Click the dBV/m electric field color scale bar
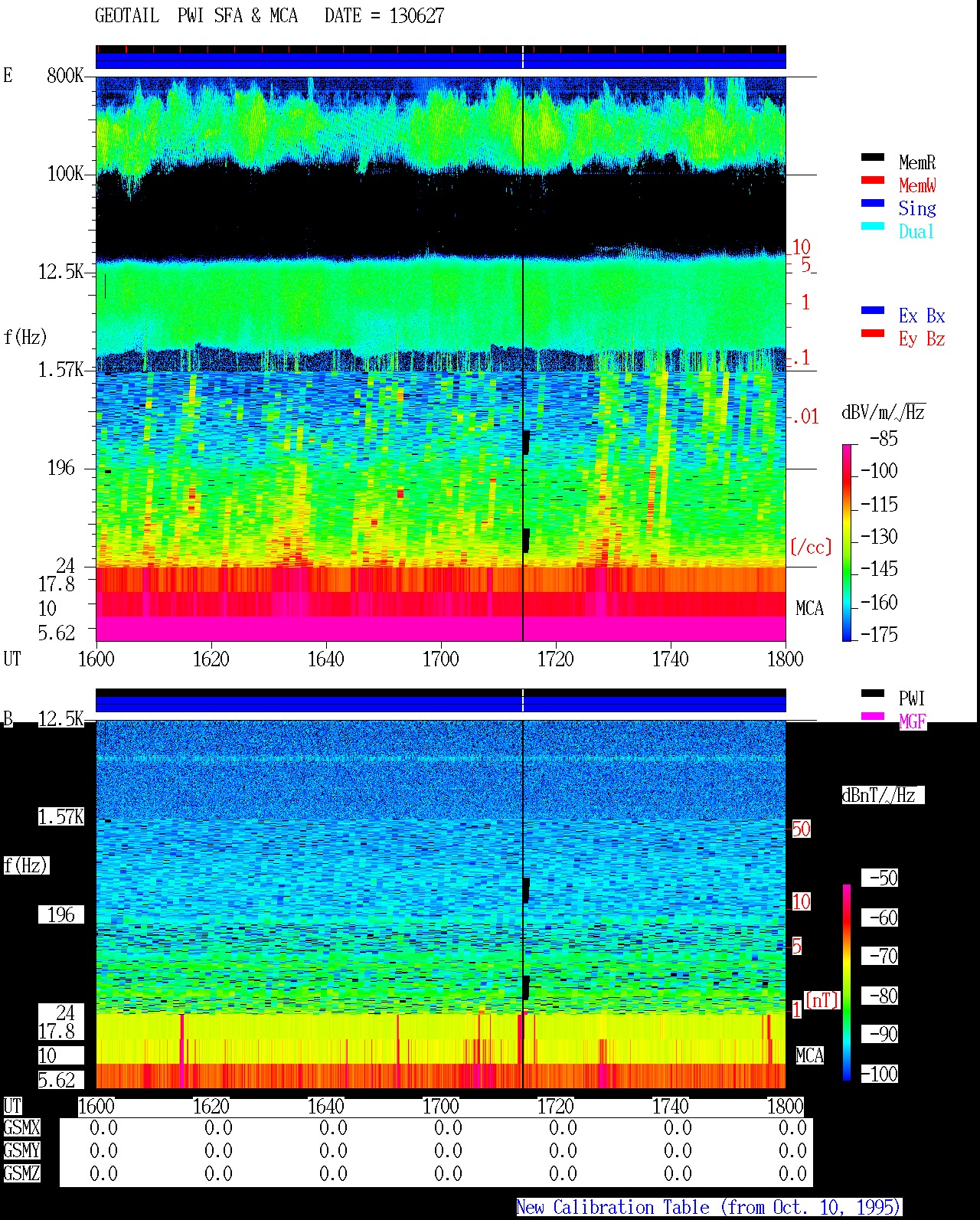This screenshot has width=980, height=1220. (x=847, y=542)
